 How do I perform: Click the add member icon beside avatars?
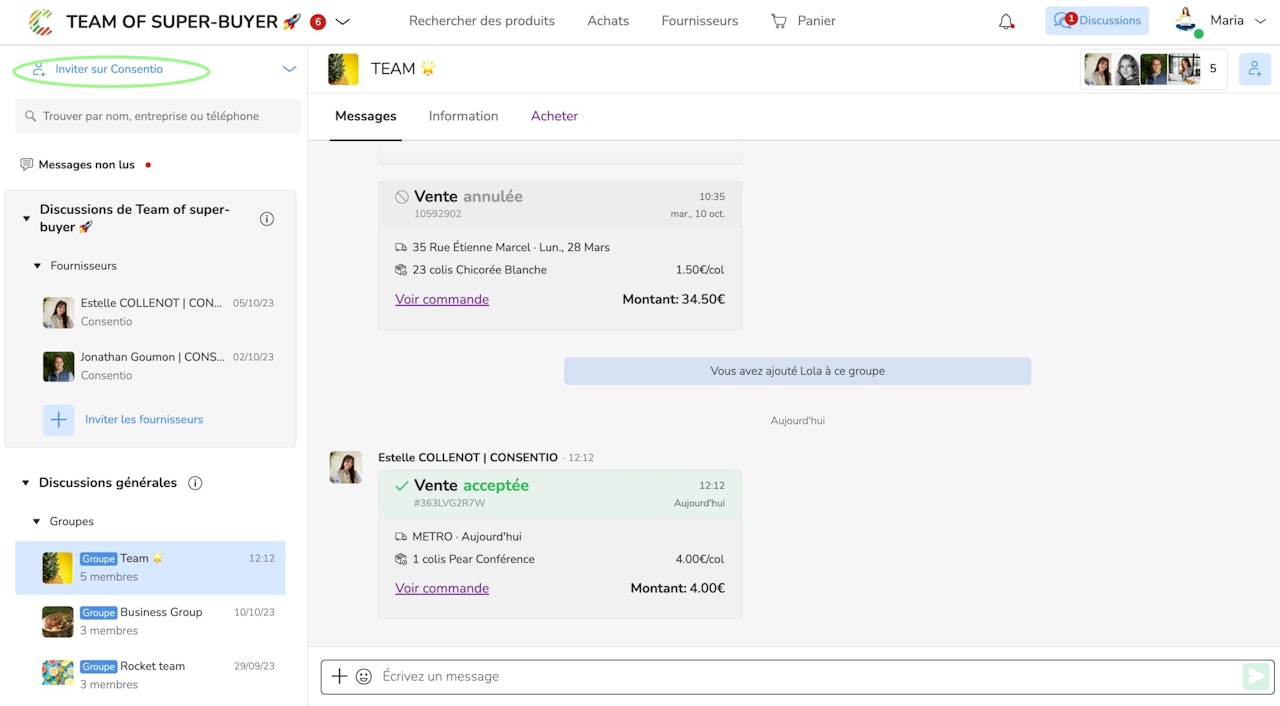(1255, 69)
